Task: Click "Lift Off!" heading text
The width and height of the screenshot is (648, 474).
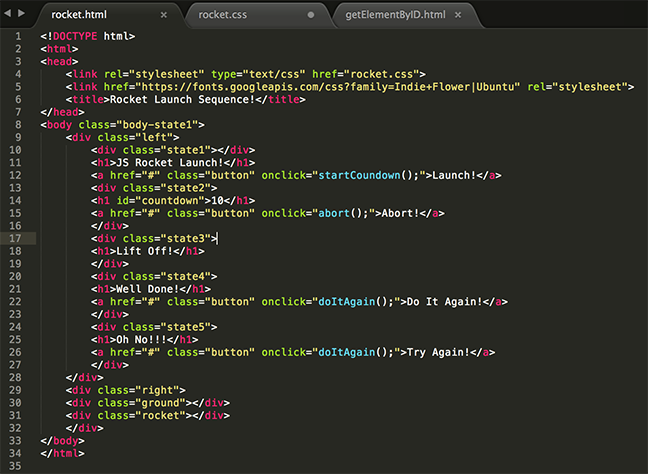Action: point(144,251)
